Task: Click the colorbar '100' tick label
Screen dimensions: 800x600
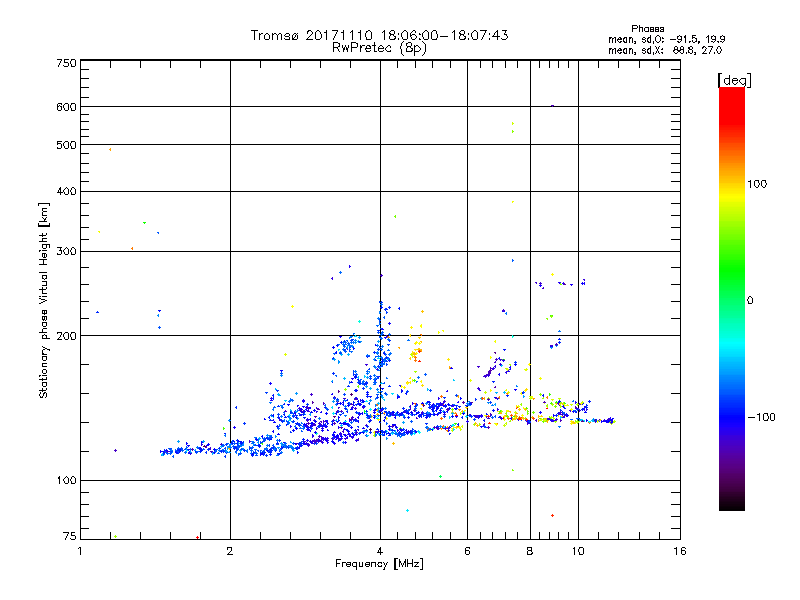Action: [x=757, y=184]
